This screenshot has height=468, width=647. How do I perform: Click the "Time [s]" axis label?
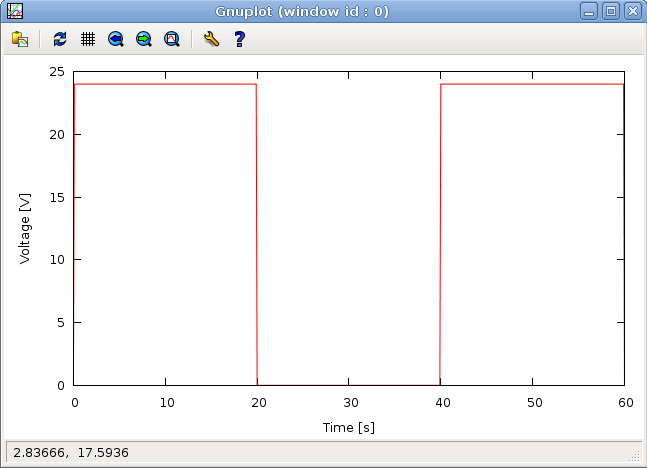point(348,427)
